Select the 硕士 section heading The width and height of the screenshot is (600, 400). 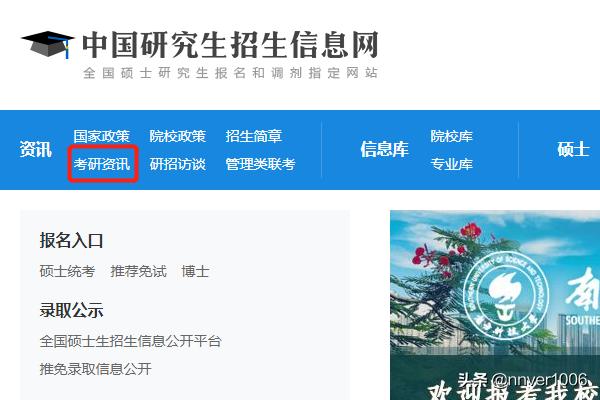[x=573, y=149]
